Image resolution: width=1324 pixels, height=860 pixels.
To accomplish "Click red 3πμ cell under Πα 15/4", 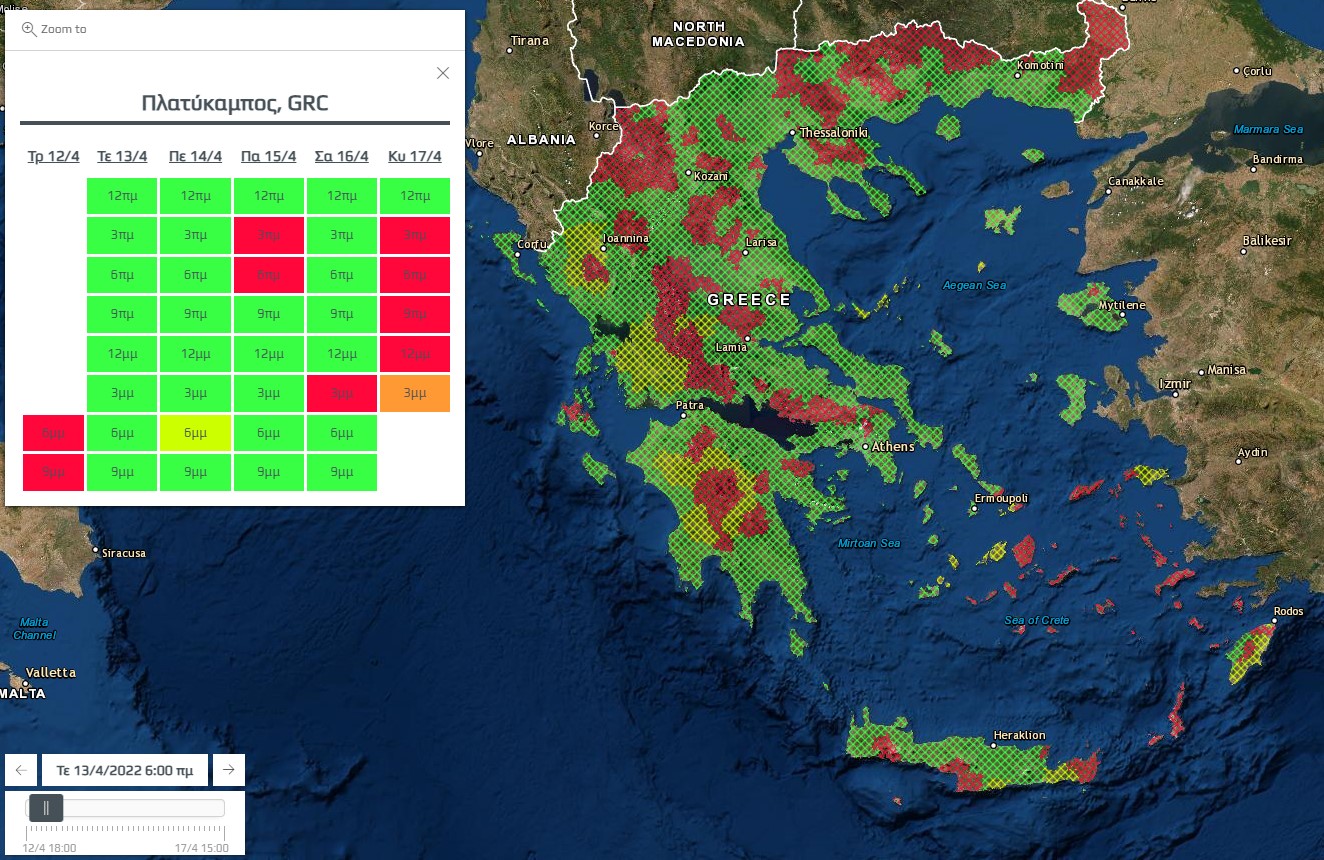I will coord(268,235).
